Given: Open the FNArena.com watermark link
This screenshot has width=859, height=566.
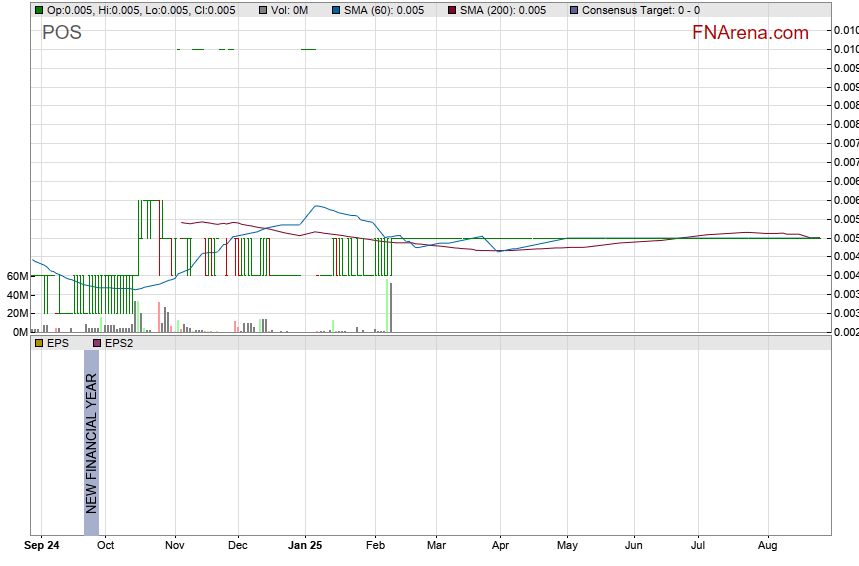Looking at the screenshot, I should pyautogui.click(x=750, y=33).
